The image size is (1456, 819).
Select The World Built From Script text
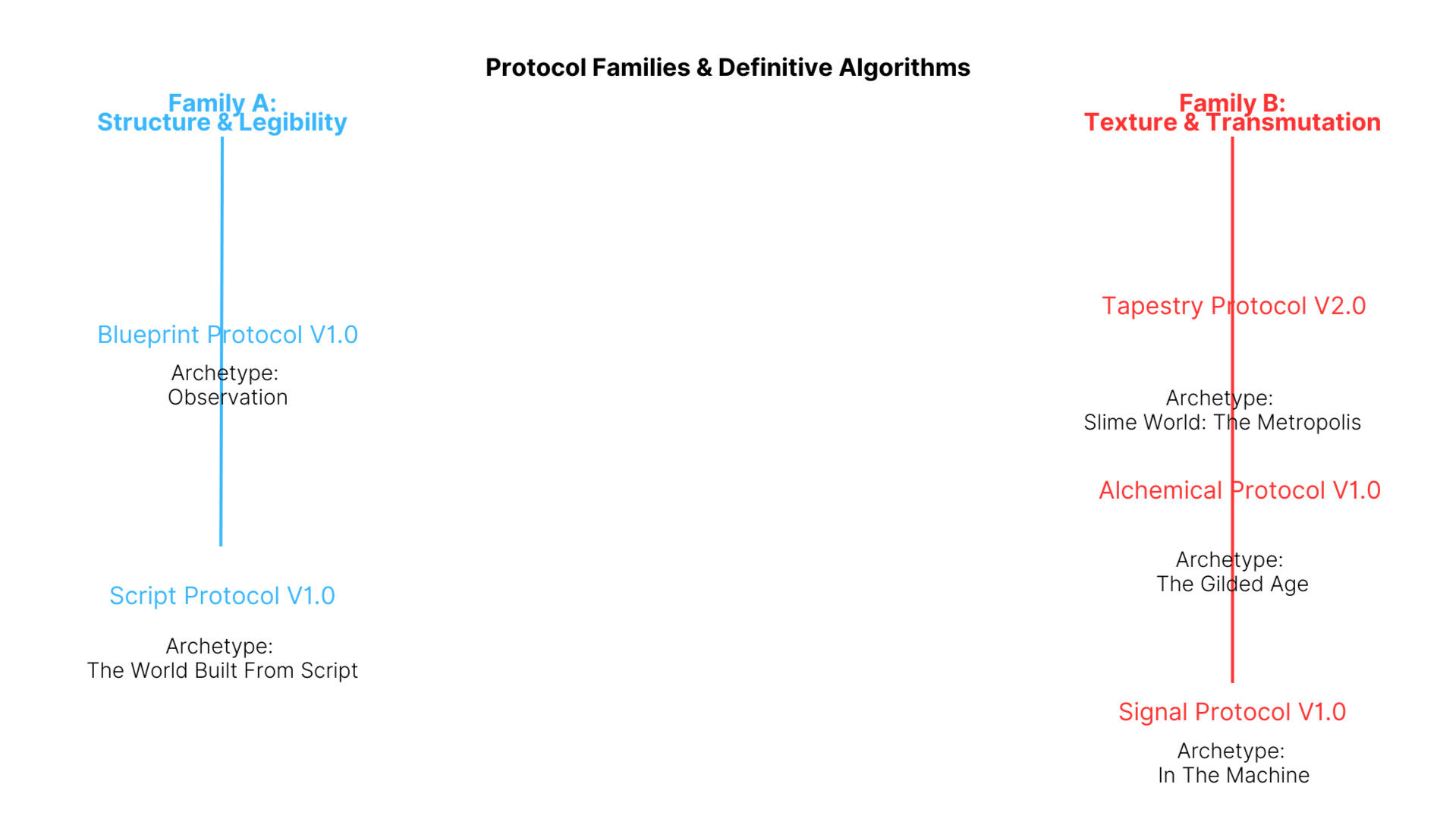[x=222, y=671]
